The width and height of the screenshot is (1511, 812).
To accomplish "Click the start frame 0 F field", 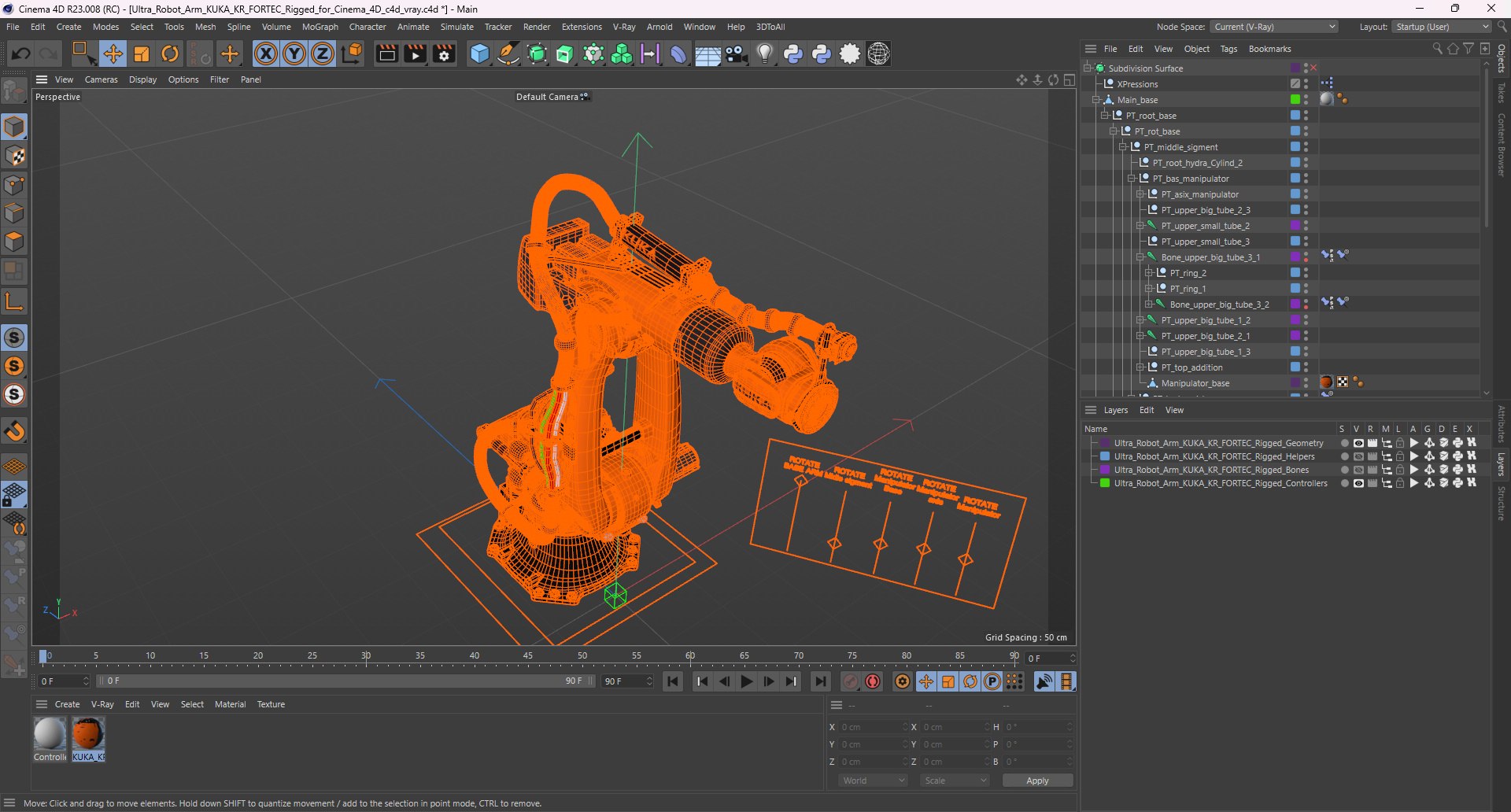I will [65, 681].
